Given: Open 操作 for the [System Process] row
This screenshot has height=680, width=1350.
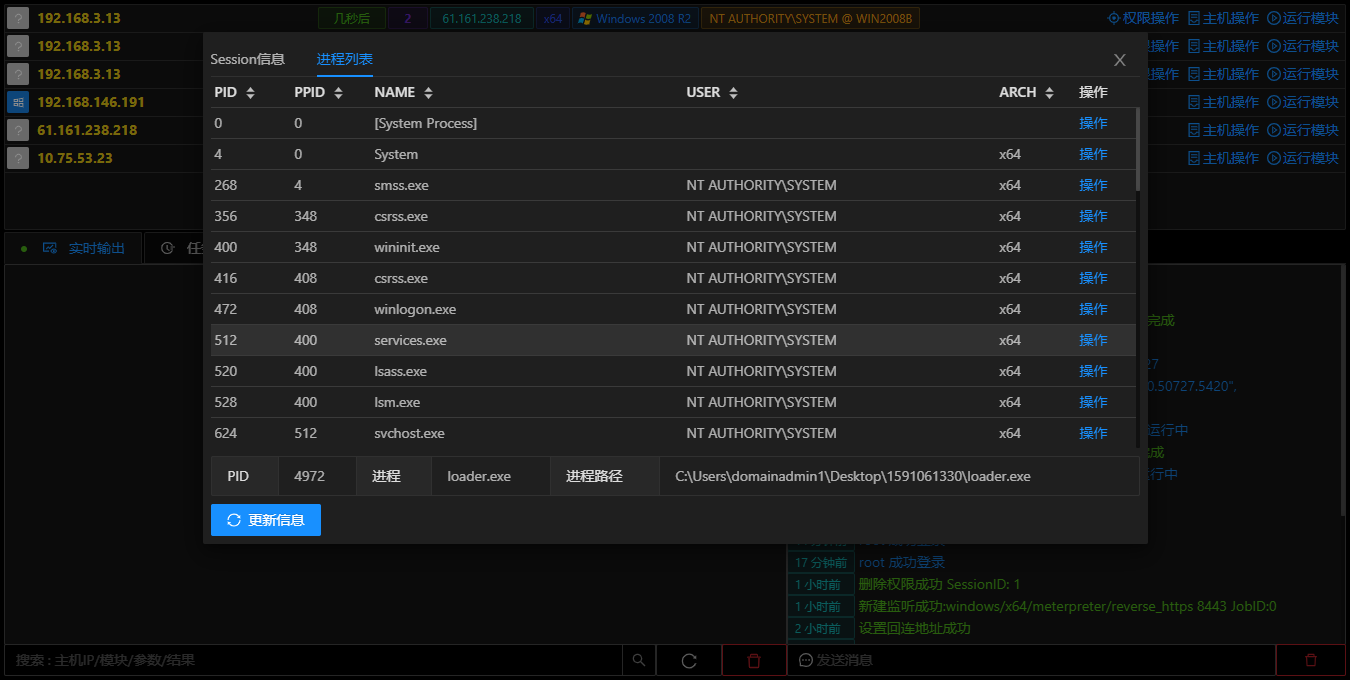Looking at the screenshot, I should pyautogui.click(x=1093, y=123).
